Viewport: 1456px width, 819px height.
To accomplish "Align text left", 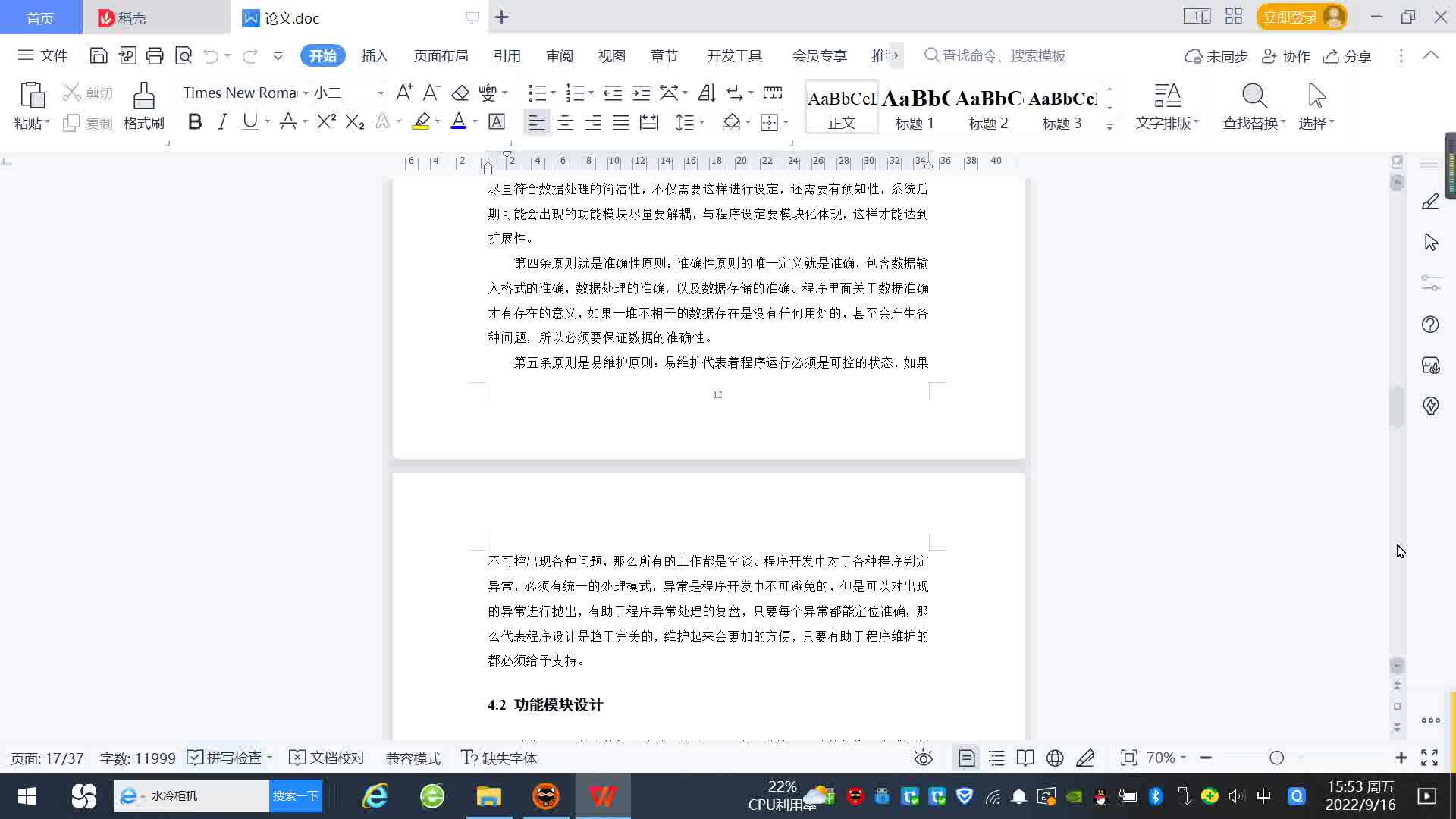I will coord(536,122).
